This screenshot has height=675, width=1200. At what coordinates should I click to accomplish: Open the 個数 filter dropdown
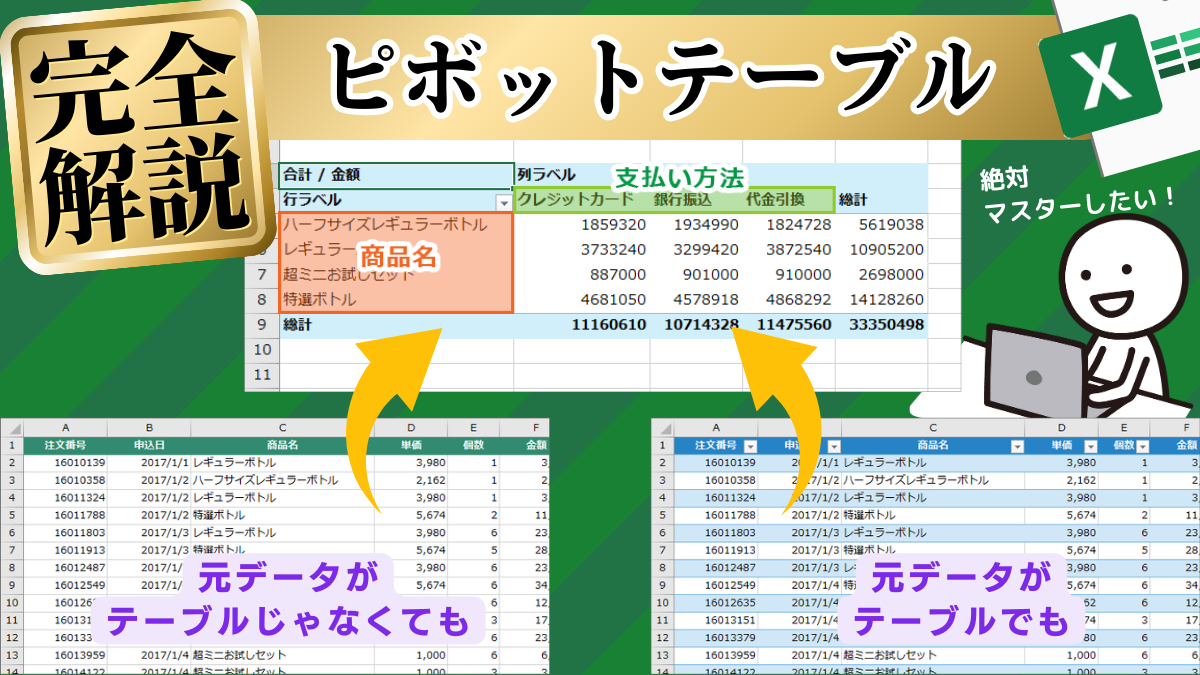[1142, 444]
